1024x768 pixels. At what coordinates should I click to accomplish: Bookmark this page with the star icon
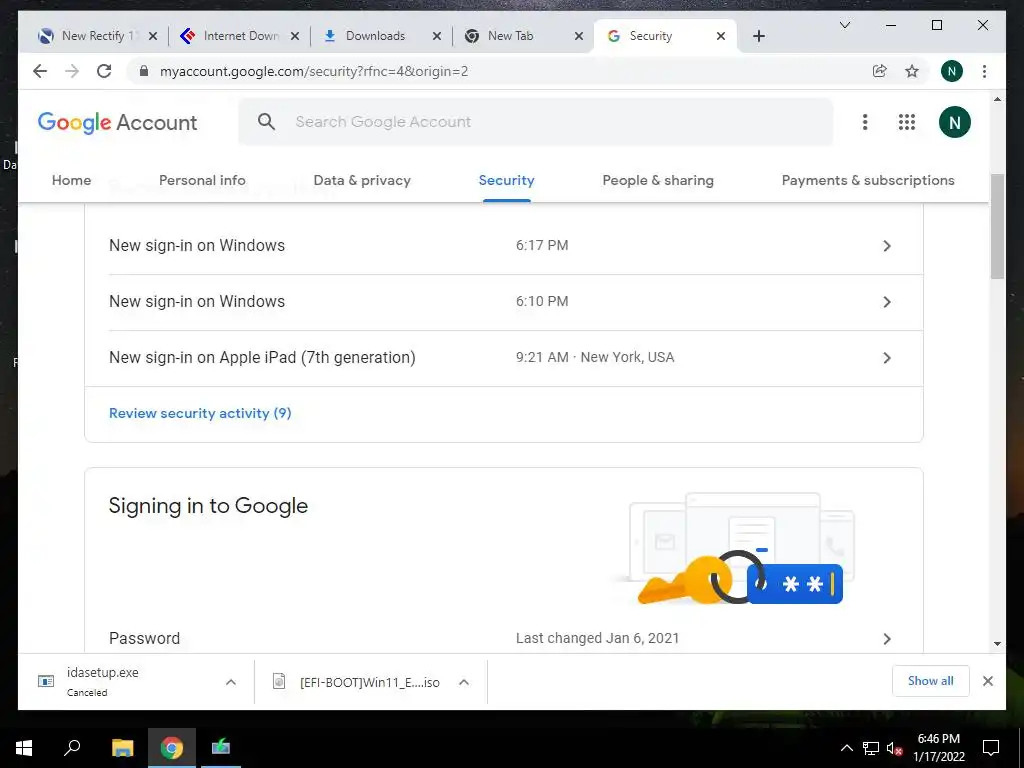pyautogui.click(x=912, y=71)
